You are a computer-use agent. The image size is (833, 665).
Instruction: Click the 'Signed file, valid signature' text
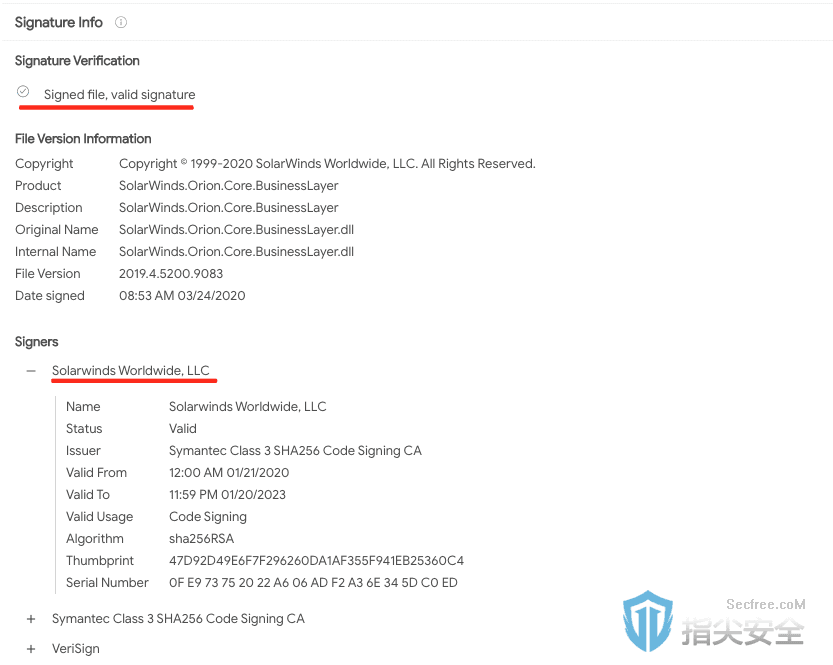(120, 95)
